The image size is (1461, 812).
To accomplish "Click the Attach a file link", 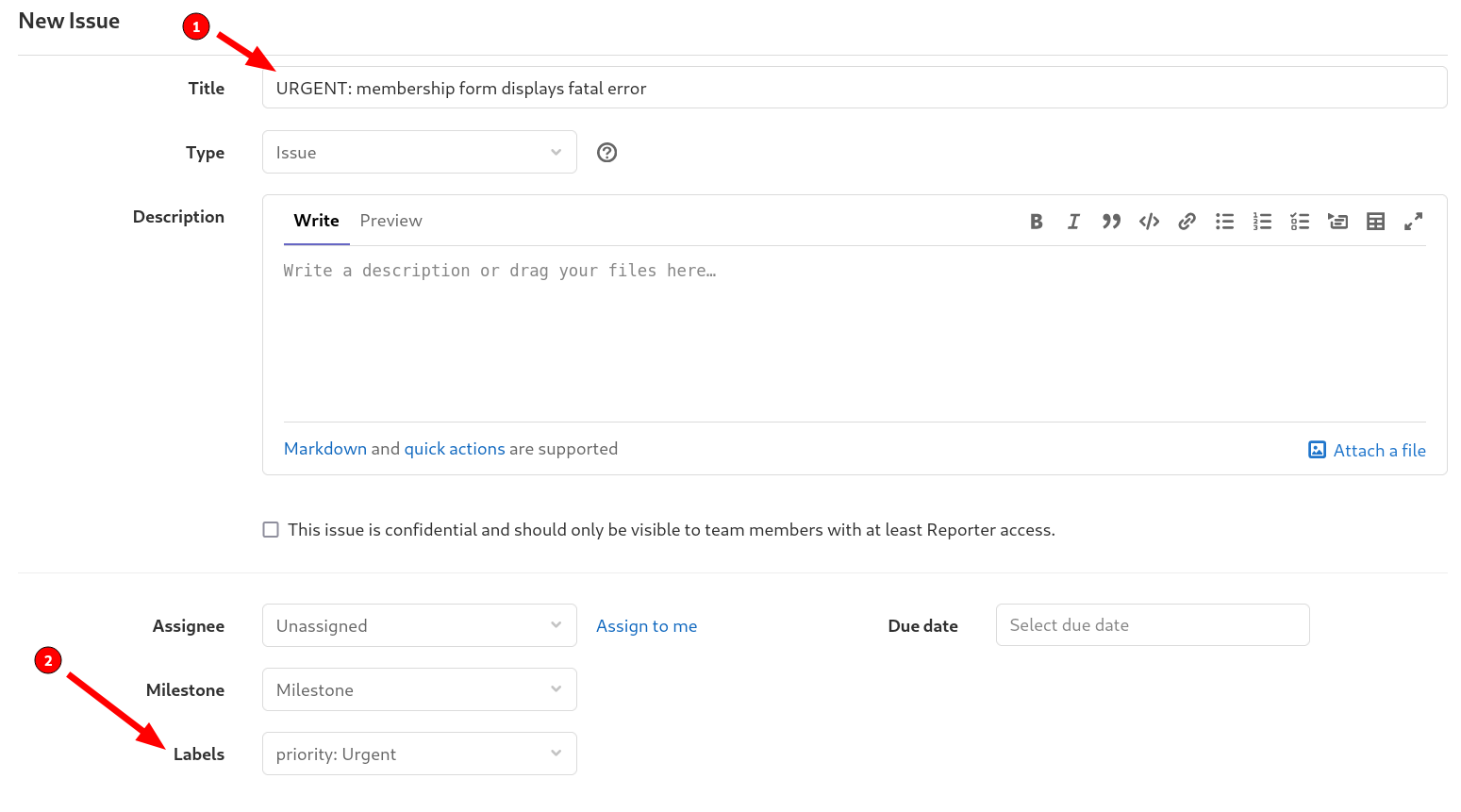I will pos(1379,451).
